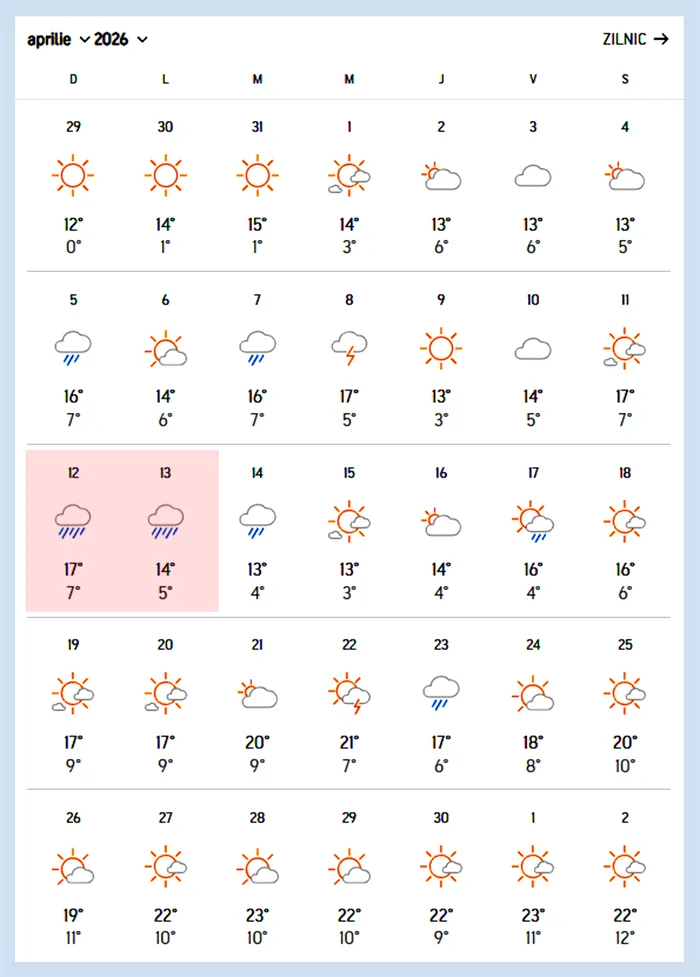Open the forecast for April 13
Viewport: 700px width, 977px height.
(x=165, y=530)
